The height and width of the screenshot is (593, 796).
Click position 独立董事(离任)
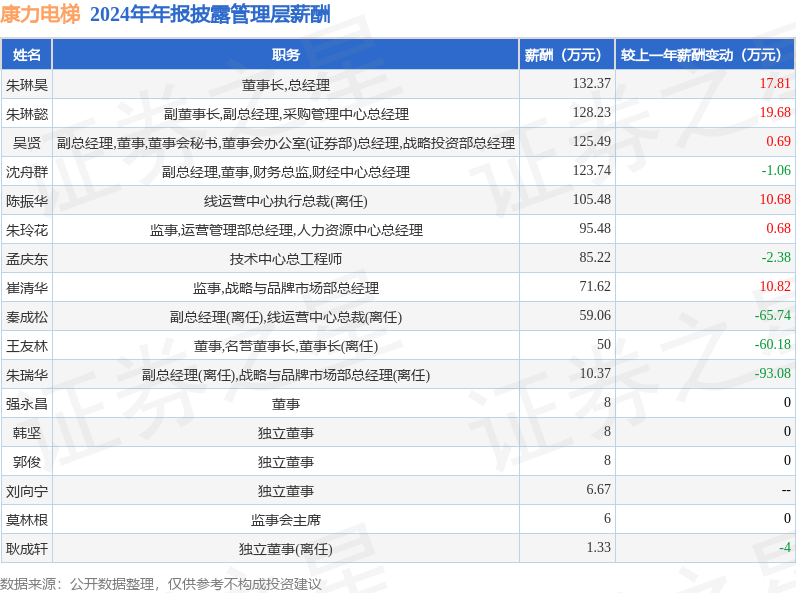[286, 548]
